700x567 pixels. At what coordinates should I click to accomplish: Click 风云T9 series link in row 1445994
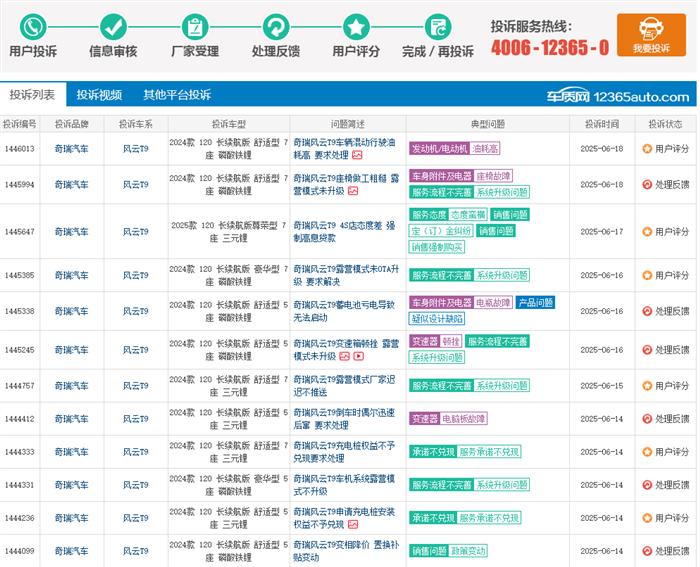click(136, 184)
